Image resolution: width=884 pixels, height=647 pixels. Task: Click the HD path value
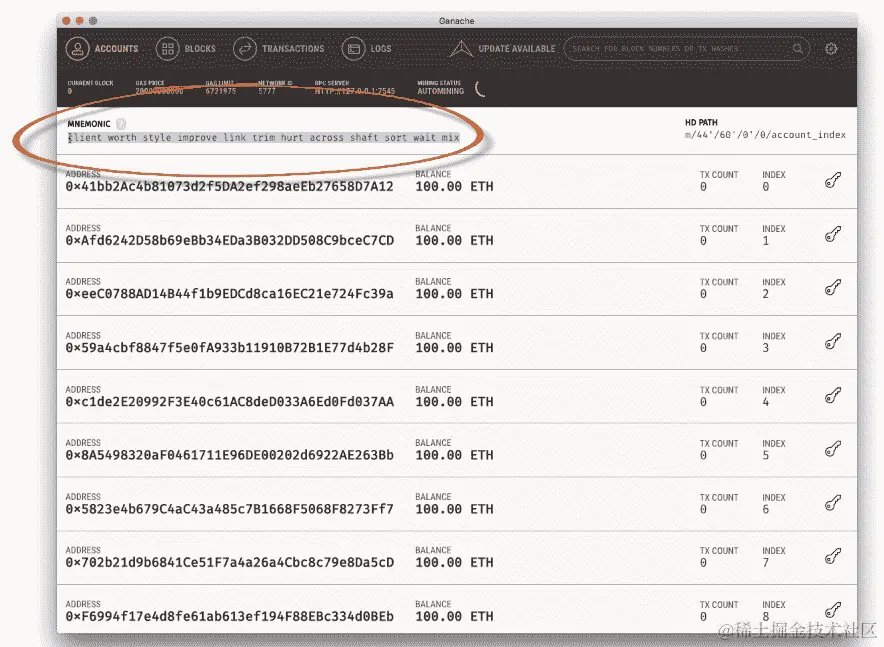(x=765, y=135)
